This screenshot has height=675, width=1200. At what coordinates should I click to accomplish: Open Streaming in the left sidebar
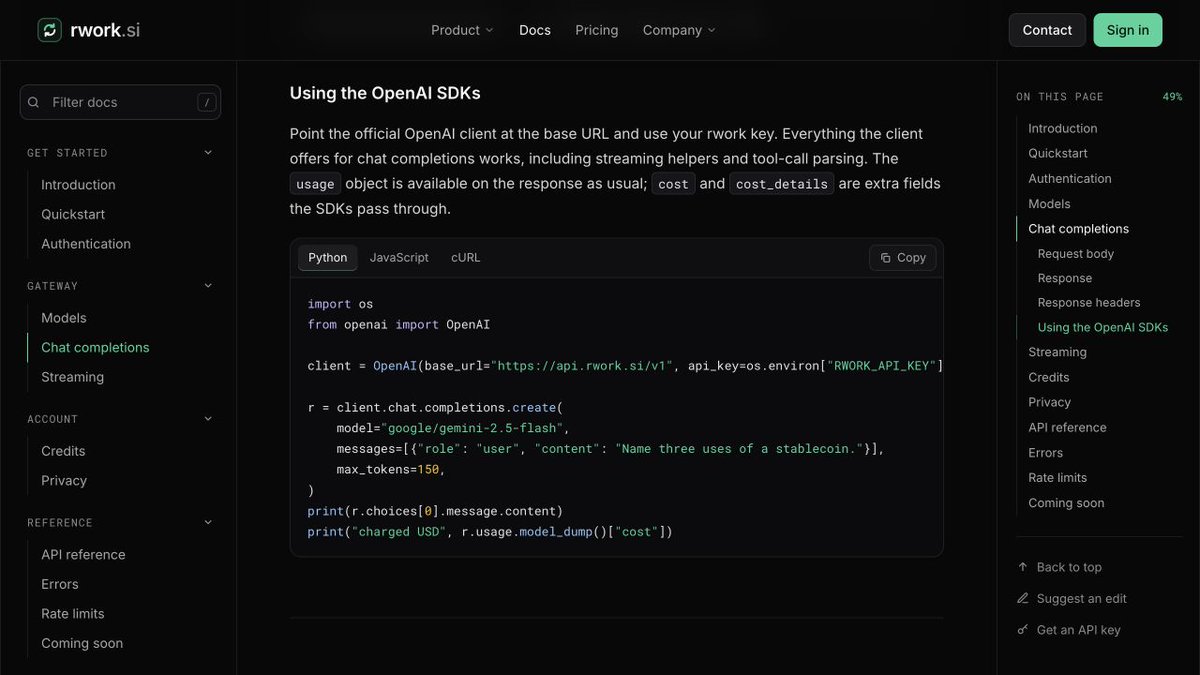tap(72, 377)
